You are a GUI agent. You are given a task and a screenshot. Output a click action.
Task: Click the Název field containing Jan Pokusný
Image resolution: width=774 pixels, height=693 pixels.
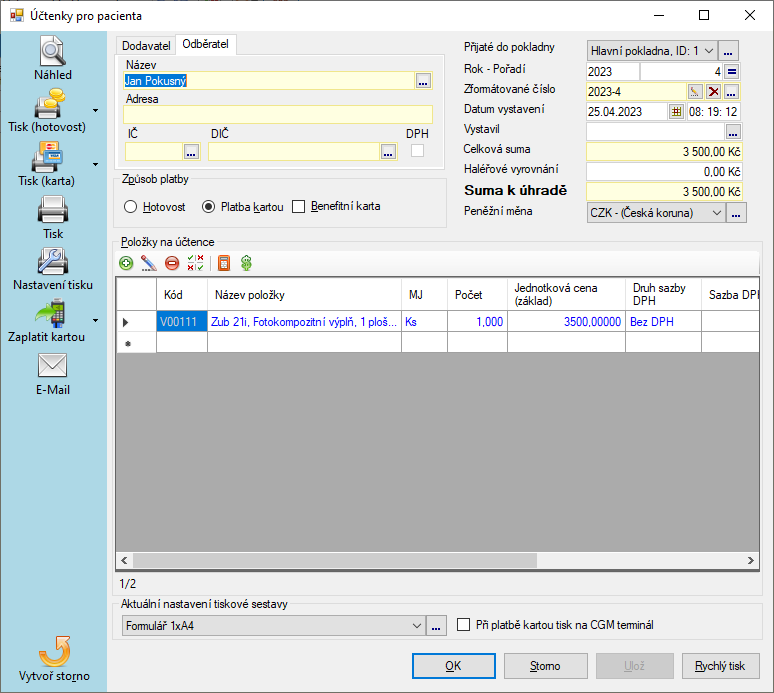tap(269, 81)
